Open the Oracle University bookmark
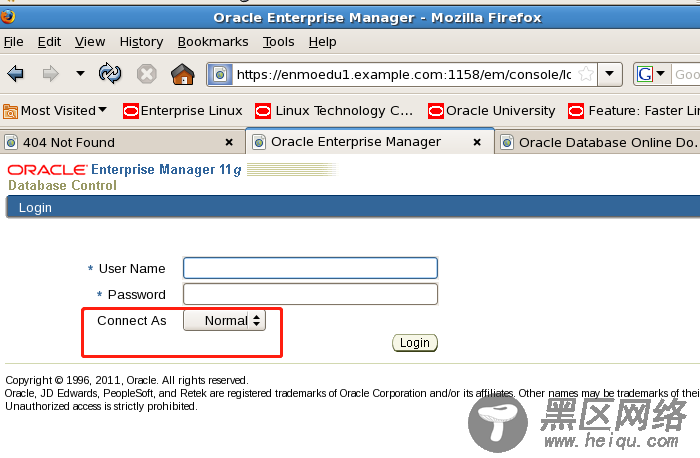This screenshot has height=458, width=700. click(492, 110)
